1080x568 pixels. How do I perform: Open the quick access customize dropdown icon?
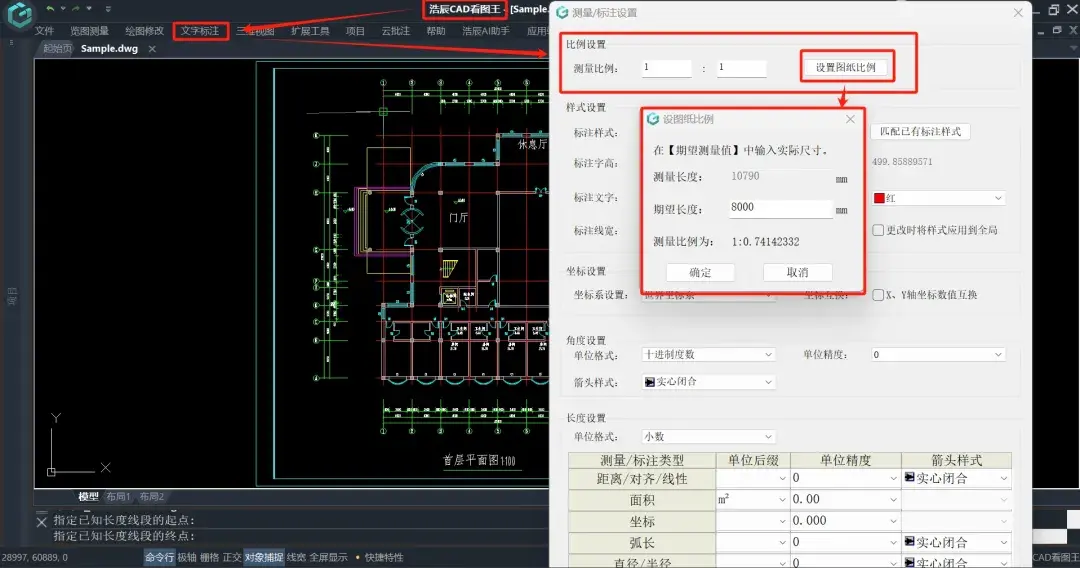tap(108, 9)
